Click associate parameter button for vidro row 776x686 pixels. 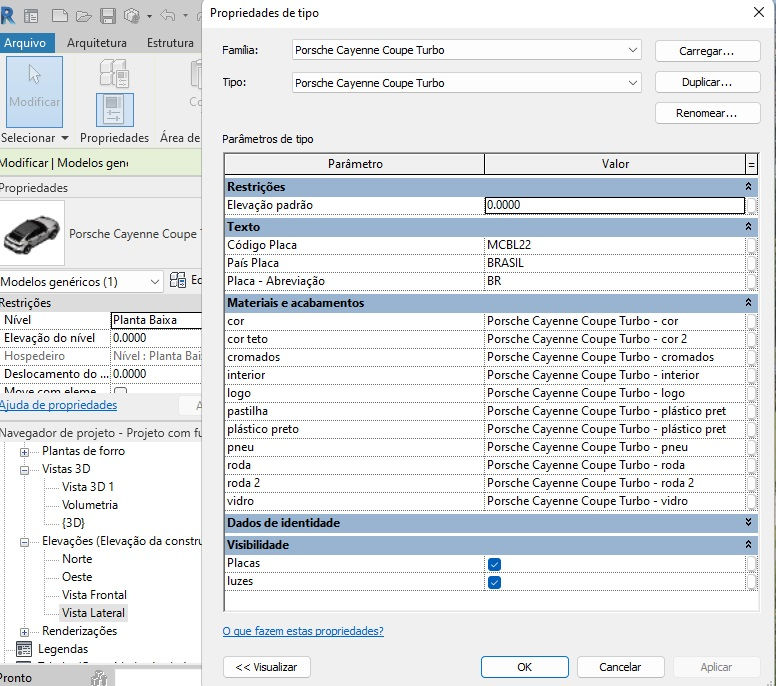coord(751,501)
